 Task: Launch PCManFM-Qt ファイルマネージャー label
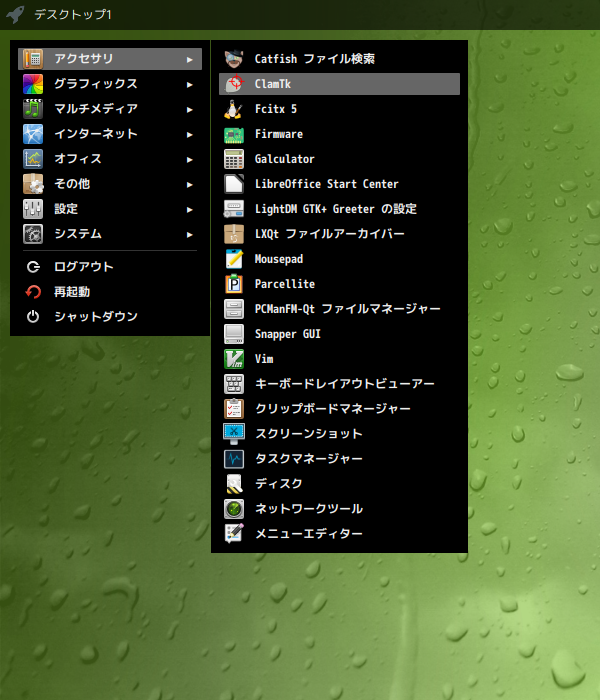point(347,309)
